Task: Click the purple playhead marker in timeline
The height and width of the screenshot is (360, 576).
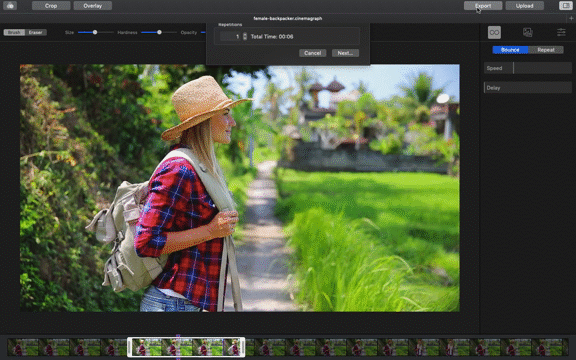Action: click(x=178, y=347)
